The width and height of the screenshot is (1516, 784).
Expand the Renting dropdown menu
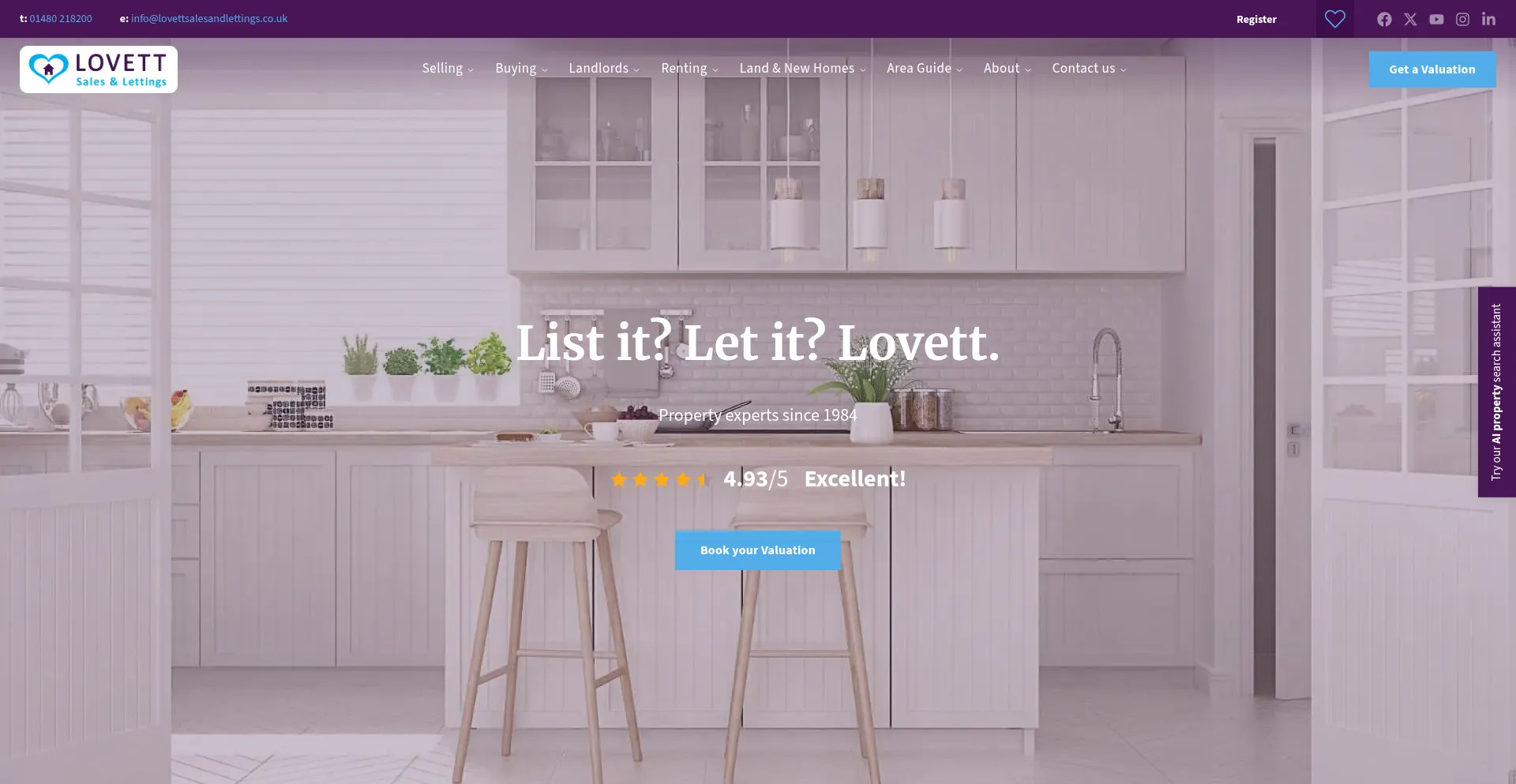click(689, 69)
